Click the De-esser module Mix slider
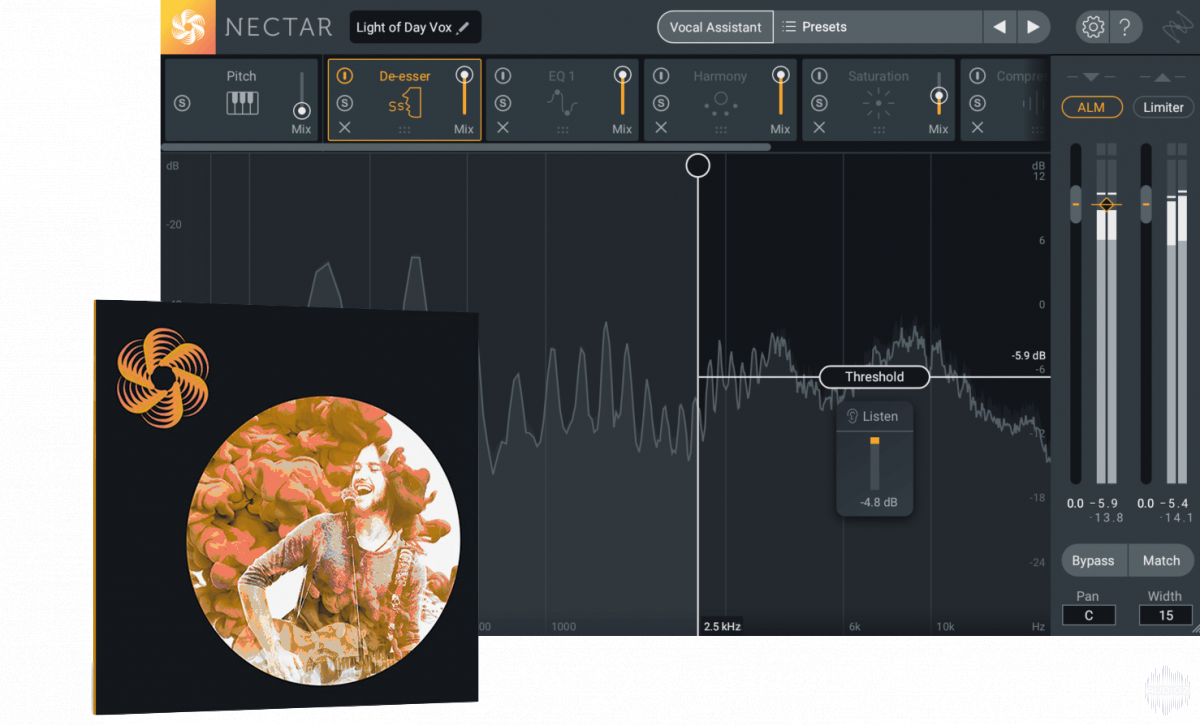 (464, 92)
